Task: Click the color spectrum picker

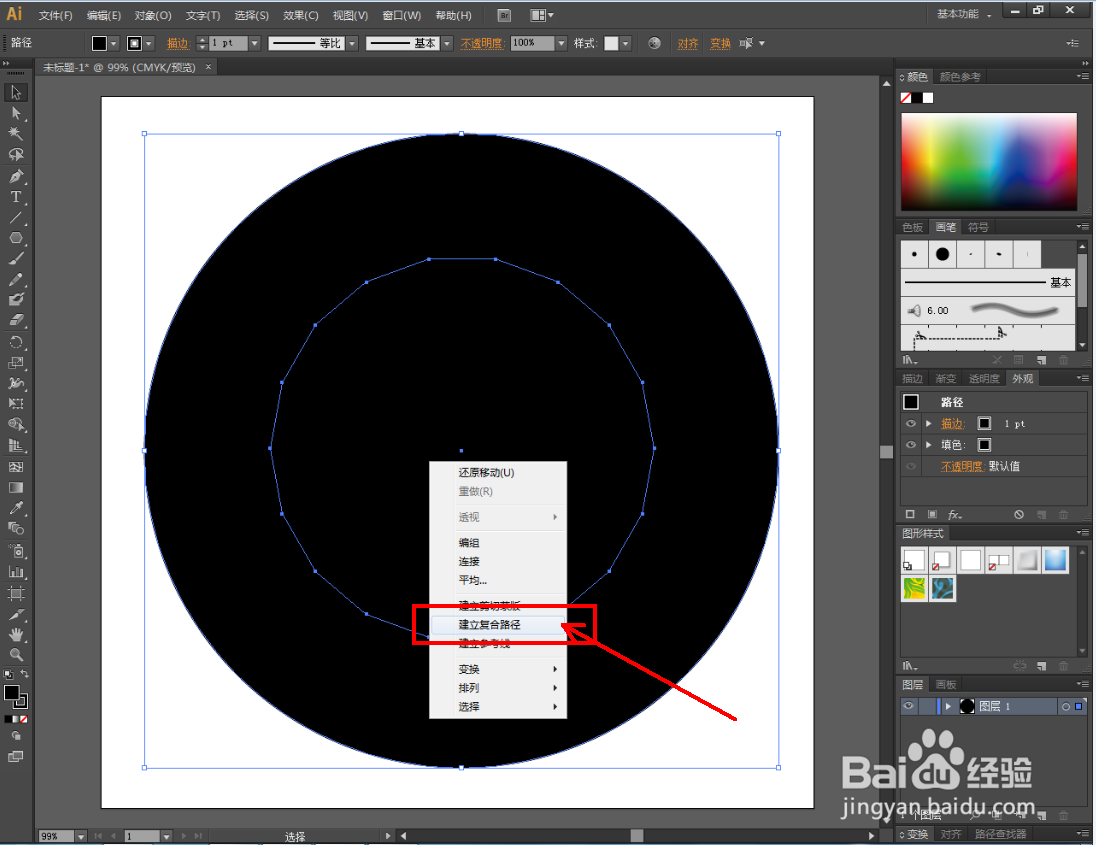Action: (x=989, y=161)
